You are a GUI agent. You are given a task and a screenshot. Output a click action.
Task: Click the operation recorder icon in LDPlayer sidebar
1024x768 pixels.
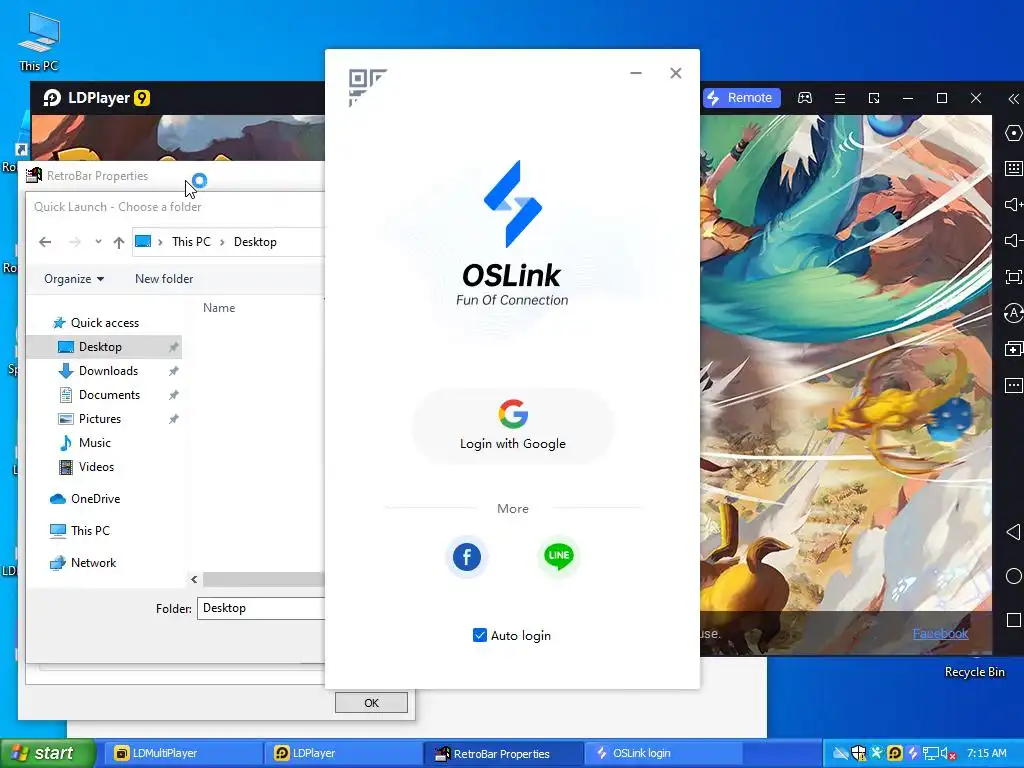(x=1014, y=313)
